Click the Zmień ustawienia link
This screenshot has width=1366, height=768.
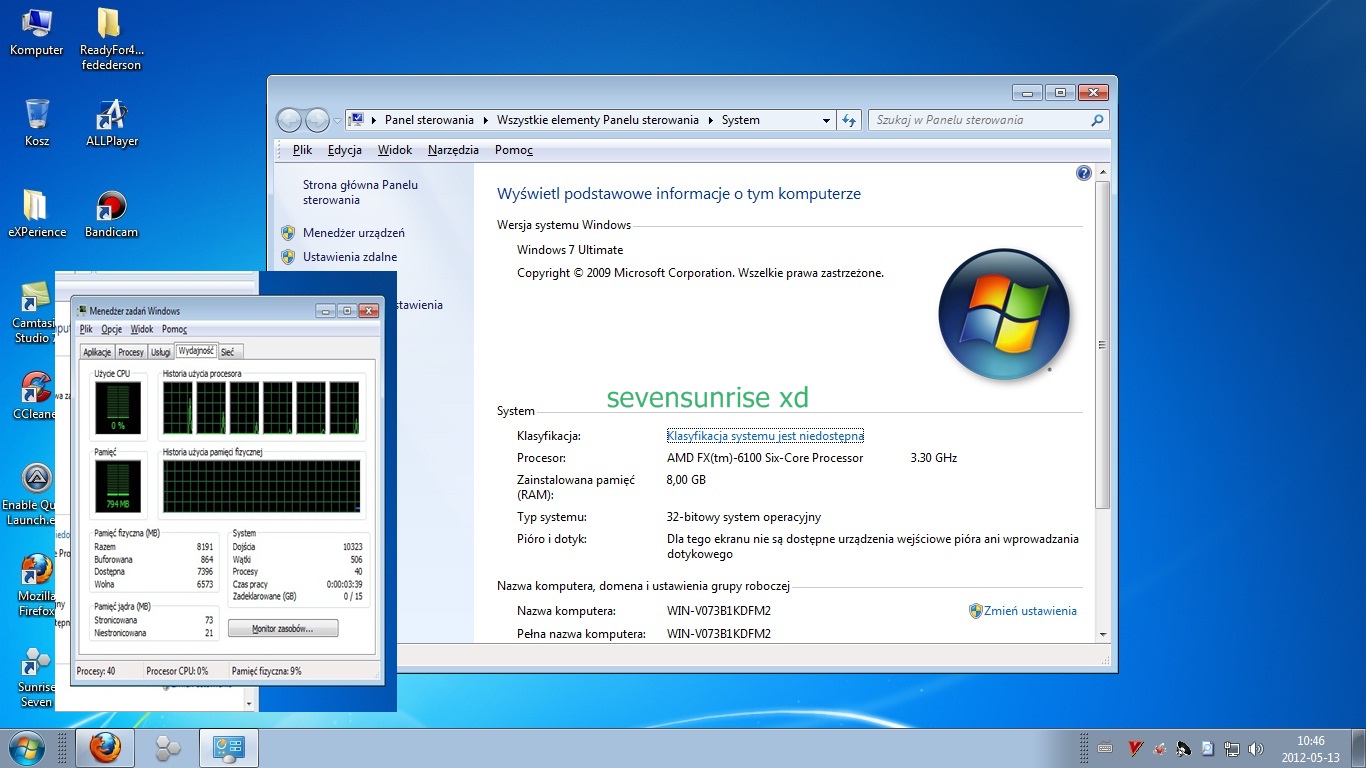(x=1030, y=611)
